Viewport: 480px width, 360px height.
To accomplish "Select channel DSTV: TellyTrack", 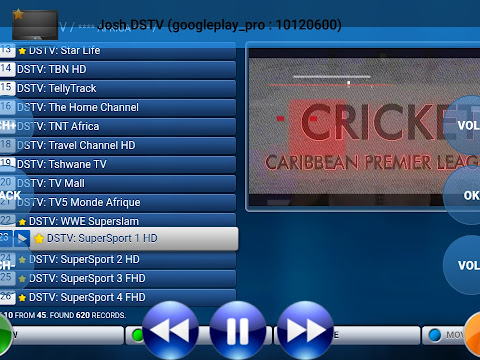I will tap(118, 89).
